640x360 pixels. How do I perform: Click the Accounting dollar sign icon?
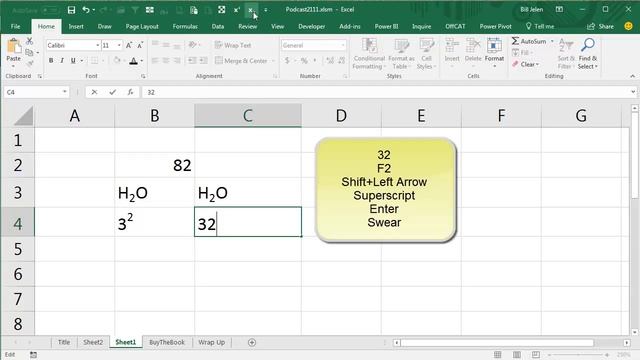point(287,60)
